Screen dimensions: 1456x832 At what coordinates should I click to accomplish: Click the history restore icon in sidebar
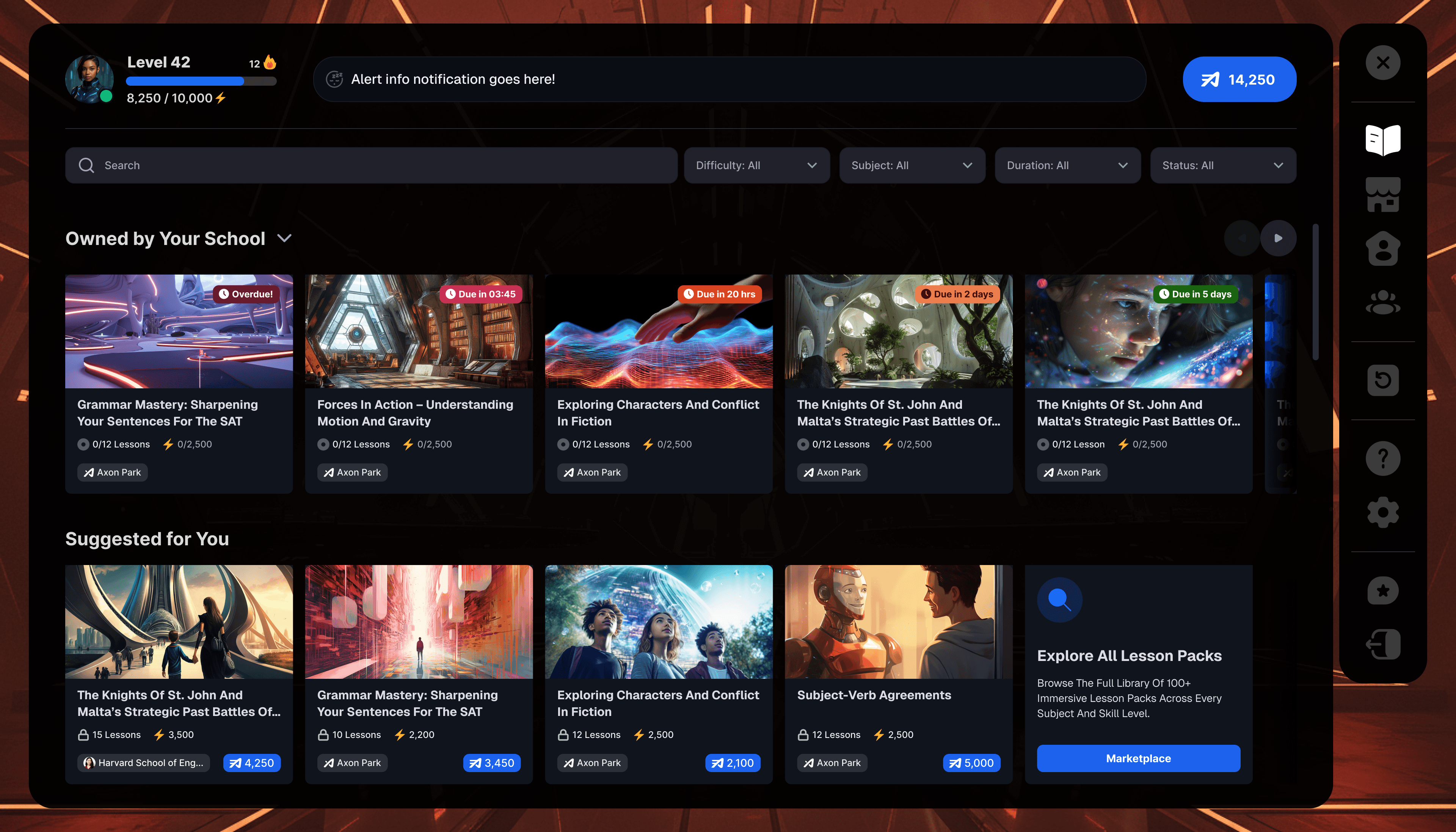(1382, 380)
